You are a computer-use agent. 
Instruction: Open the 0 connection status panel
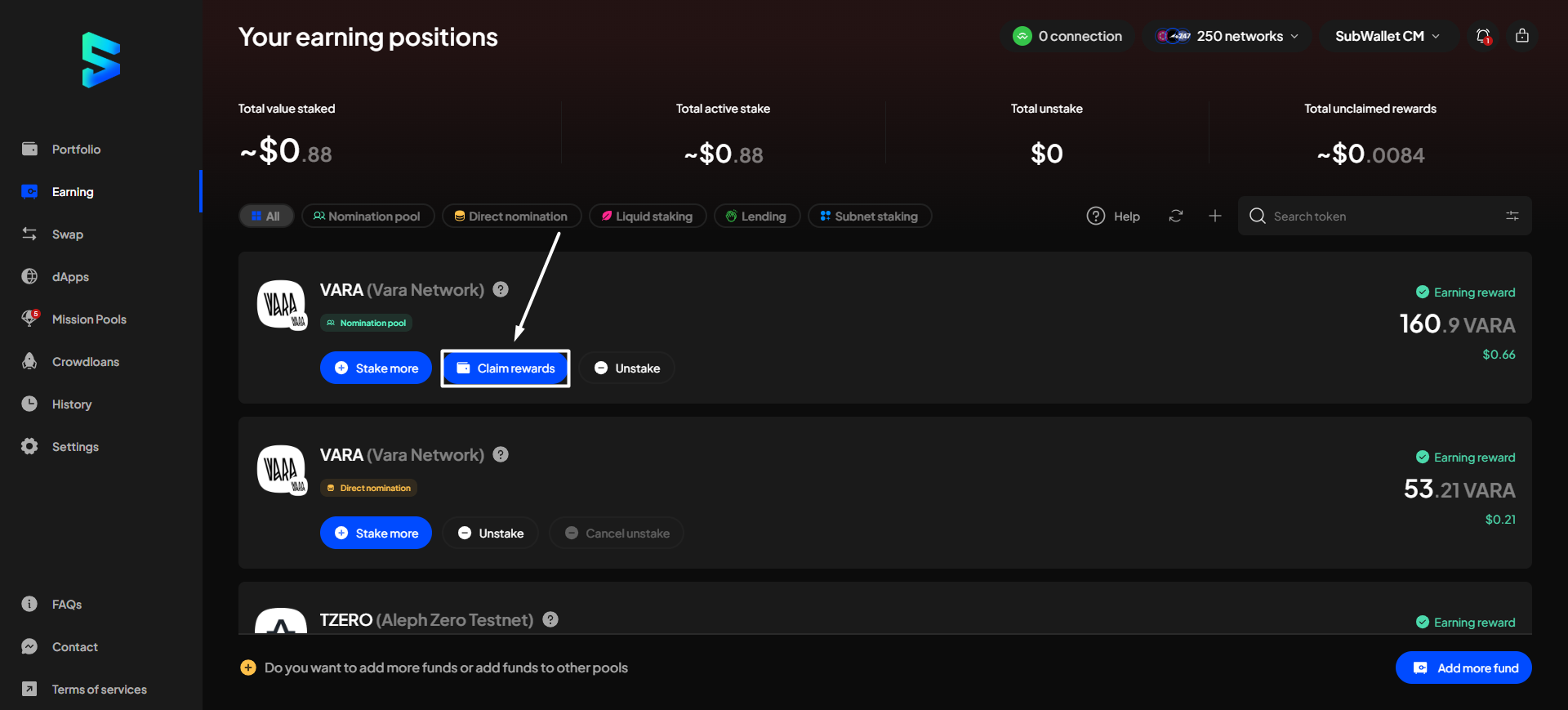[x=1067, y=36]
